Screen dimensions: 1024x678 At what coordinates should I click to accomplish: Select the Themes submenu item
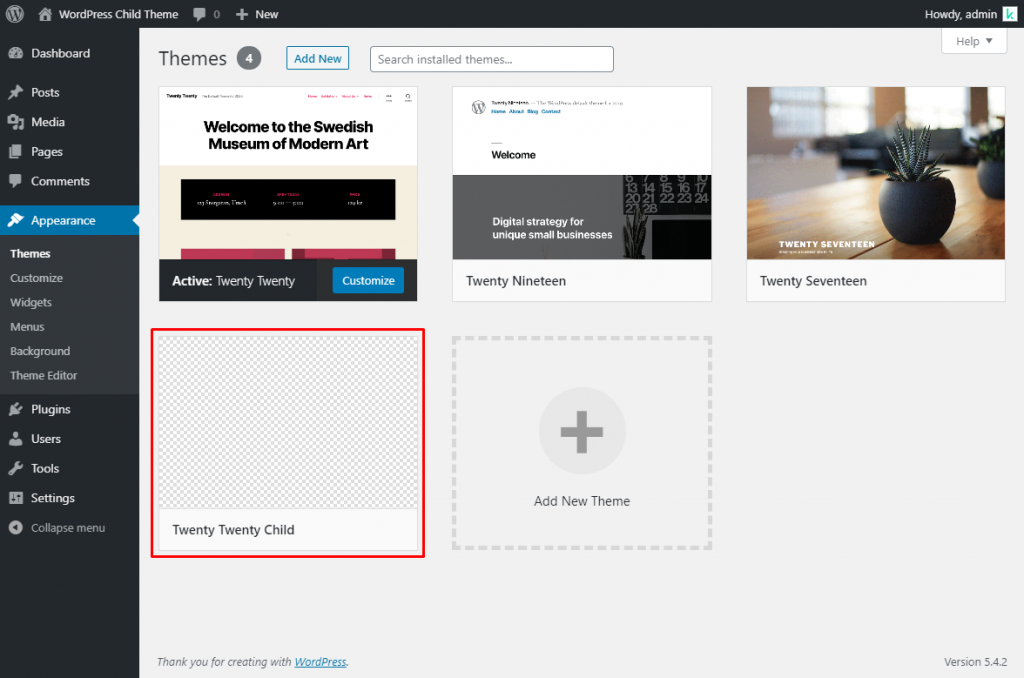[x=30, y=253]
